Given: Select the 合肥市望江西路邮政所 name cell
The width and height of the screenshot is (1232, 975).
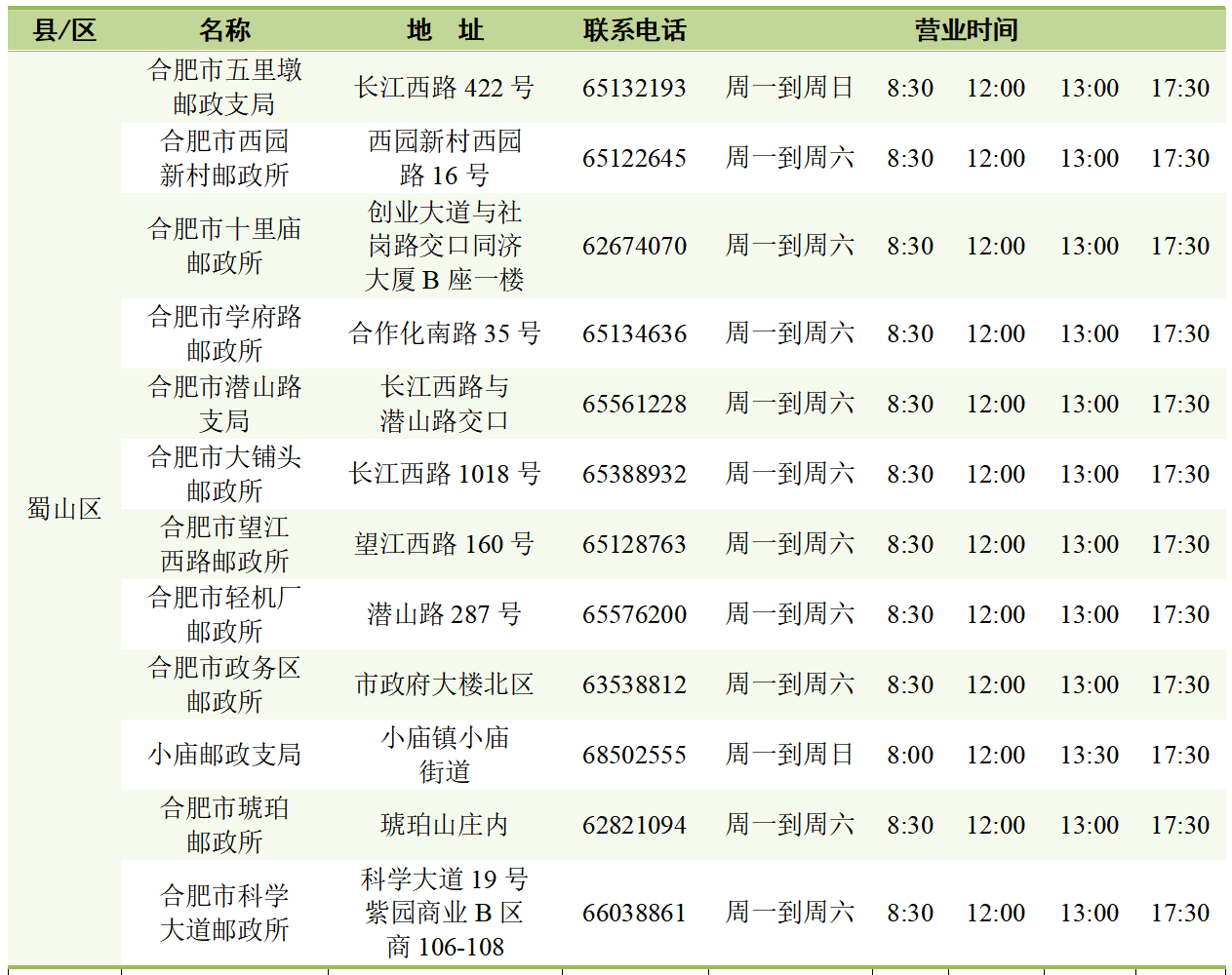Looking at the screenshot, I should click(224, 544).
